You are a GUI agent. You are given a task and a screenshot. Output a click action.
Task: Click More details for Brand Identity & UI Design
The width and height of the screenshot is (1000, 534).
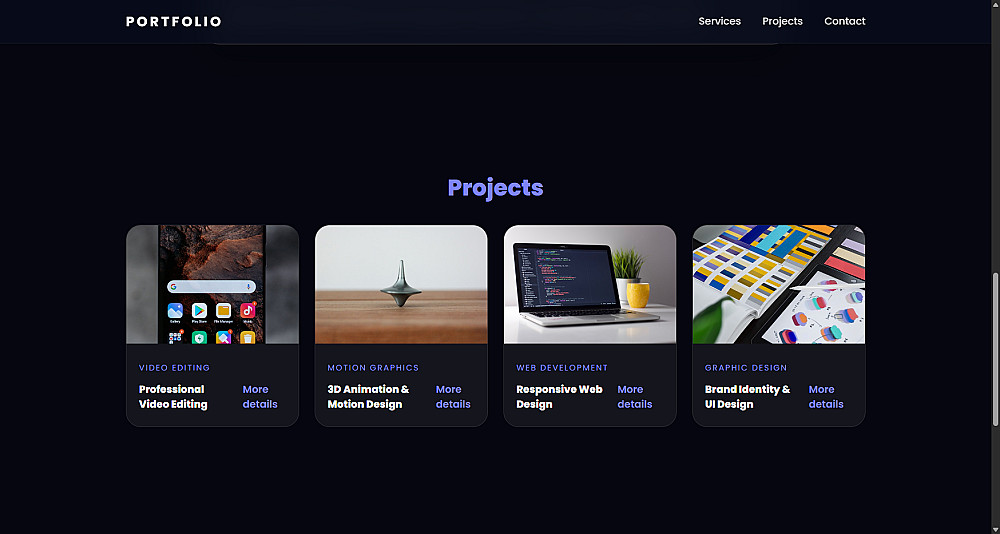pyautogui.click(x=826, y=397)
